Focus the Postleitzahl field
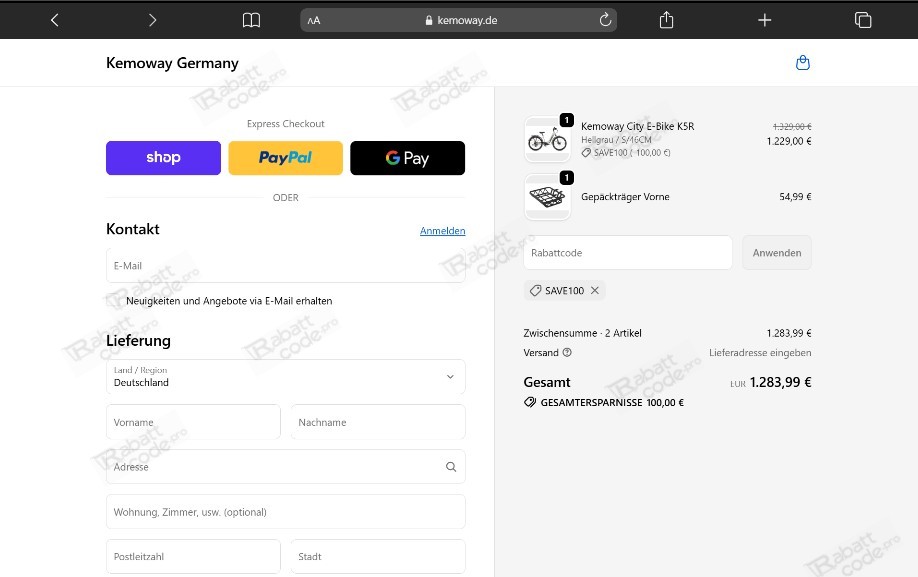Screen dimensions: 918x577 tap(193, 557)
